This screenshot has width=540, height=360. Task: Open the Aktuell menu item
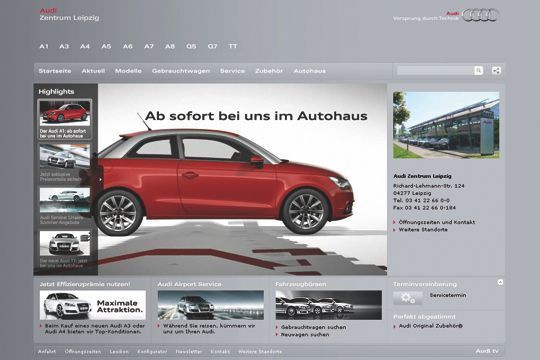(93, 71)
